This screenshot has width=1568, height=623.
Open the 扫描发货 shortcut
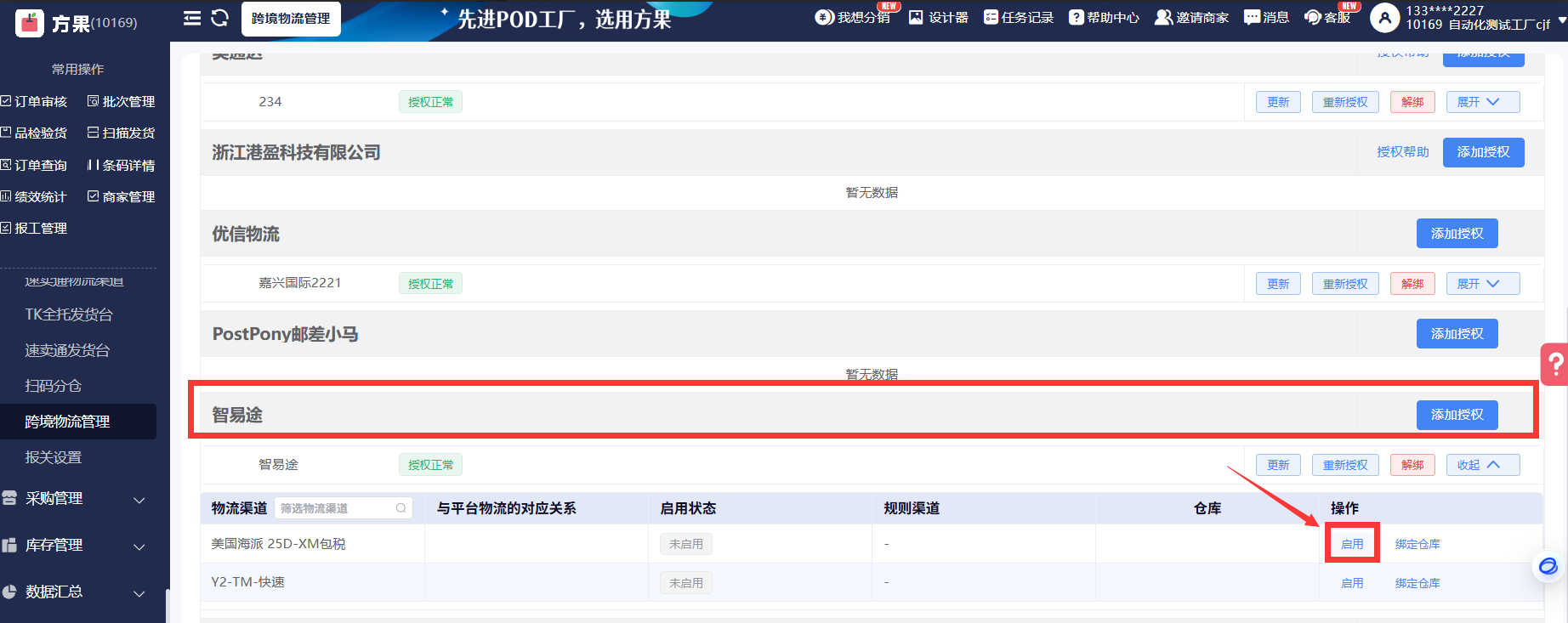(121, 133)
